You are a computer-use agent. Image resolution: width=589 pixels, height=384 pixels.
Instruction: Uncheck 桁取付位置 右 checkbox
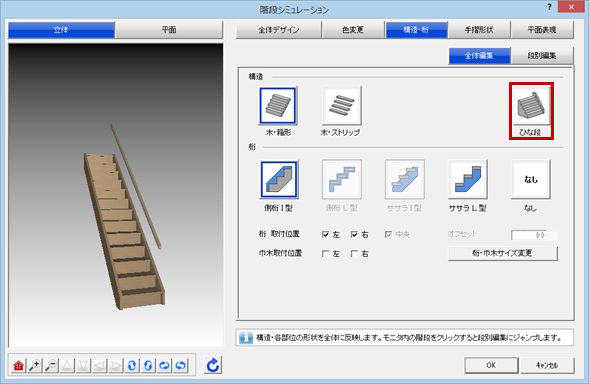354,234
